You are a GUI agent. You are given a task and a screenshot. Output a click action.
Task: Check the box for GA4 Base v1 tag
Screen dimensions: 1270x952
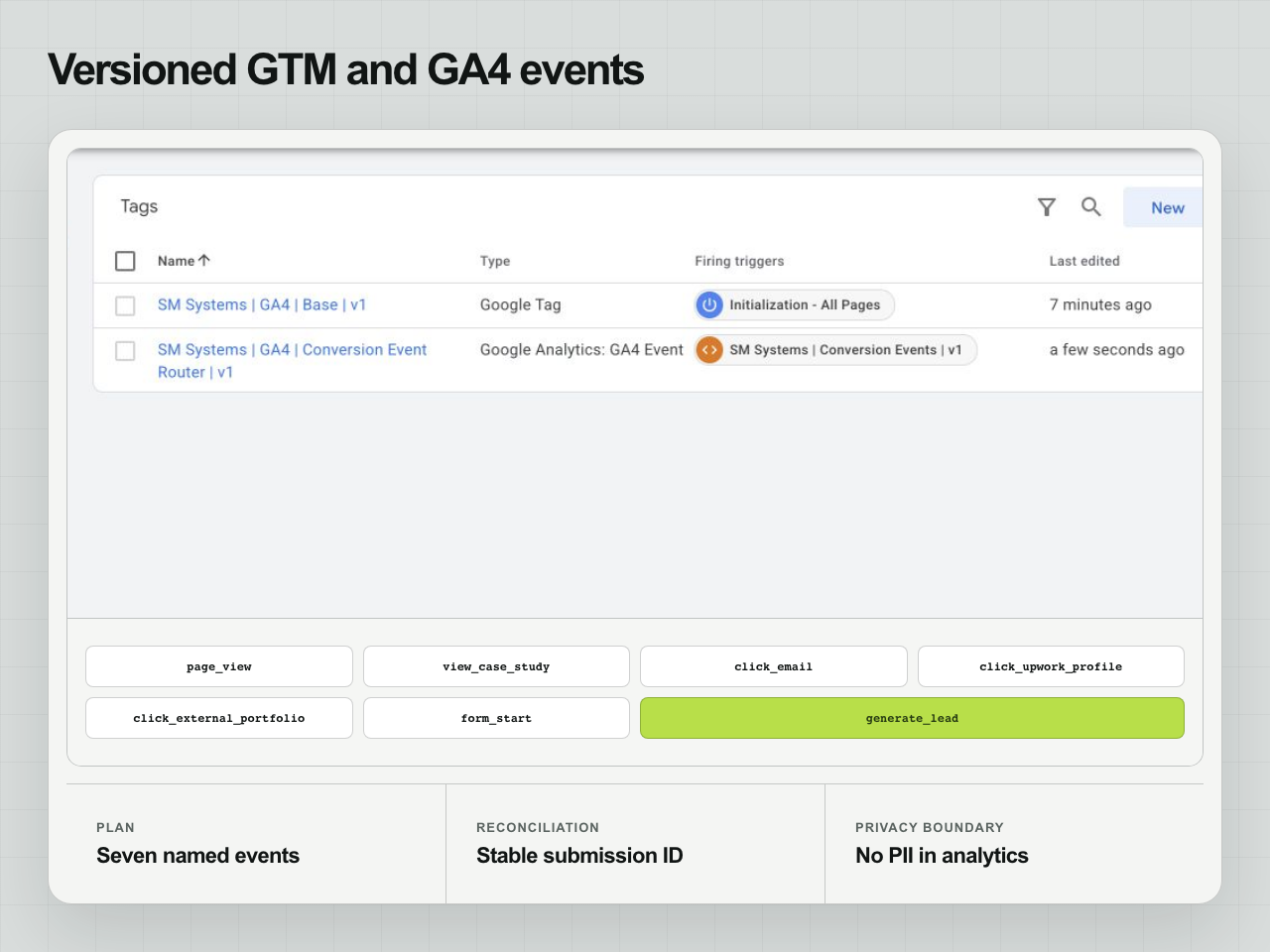[x=125, y=305]
